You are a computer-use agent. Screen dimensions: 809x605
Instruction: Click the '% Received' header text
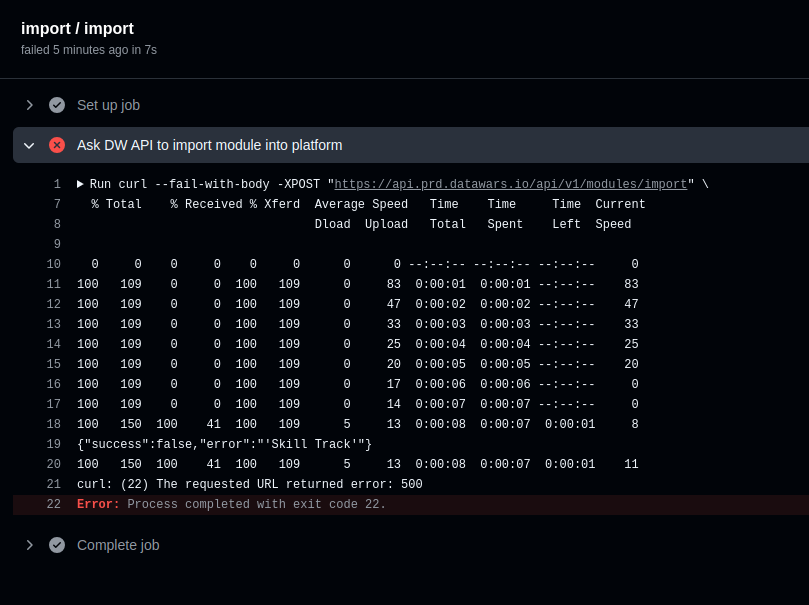206,204
